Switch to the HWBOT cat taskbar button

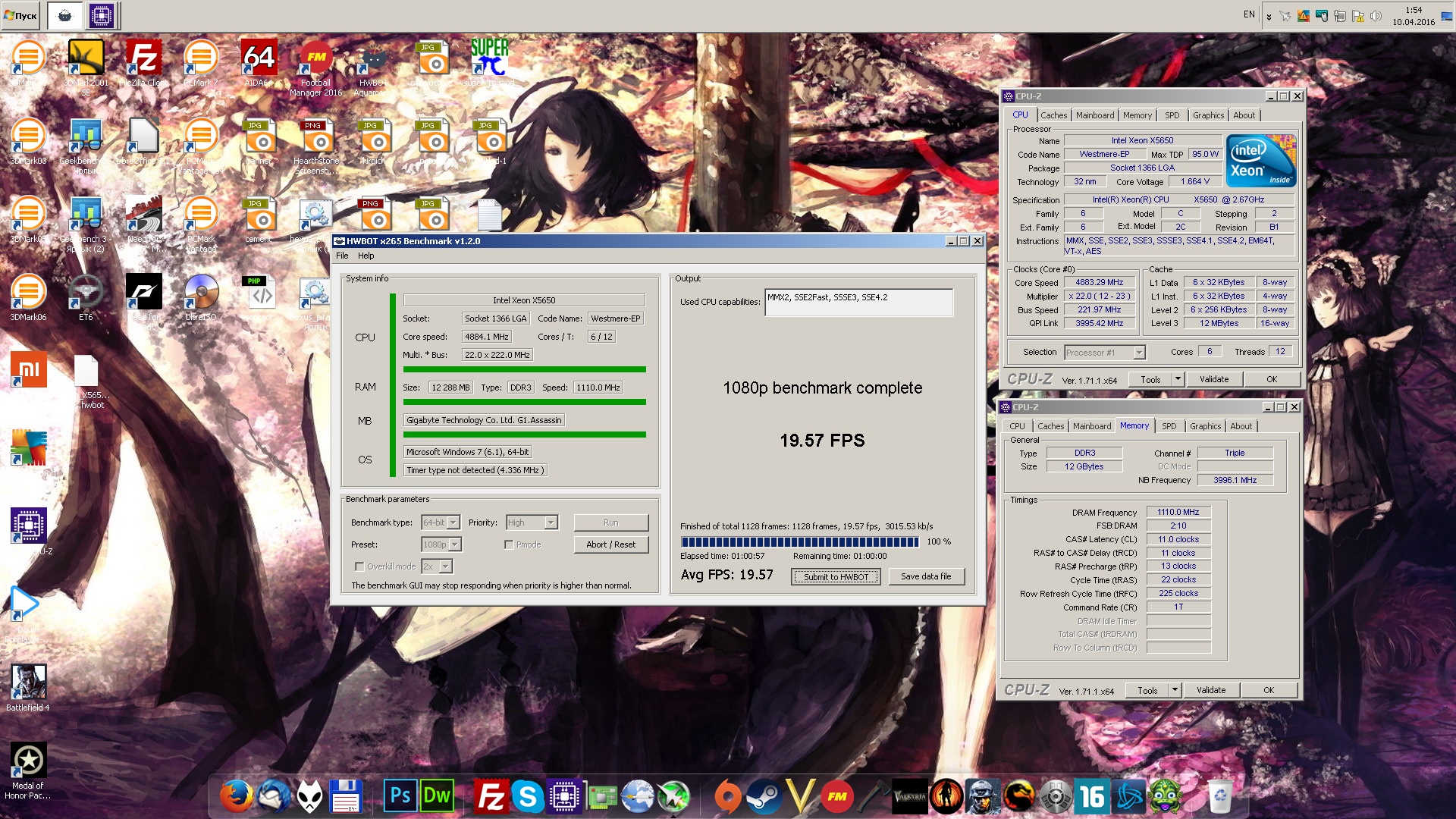point(65,15)
